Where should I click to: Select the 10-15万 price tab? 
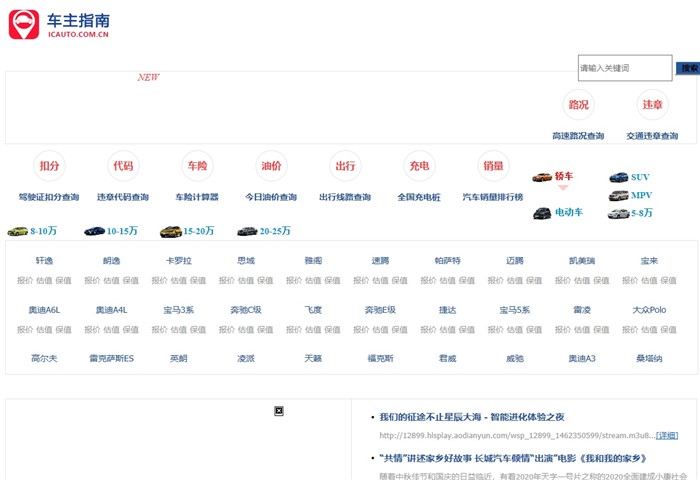point(122,231)
